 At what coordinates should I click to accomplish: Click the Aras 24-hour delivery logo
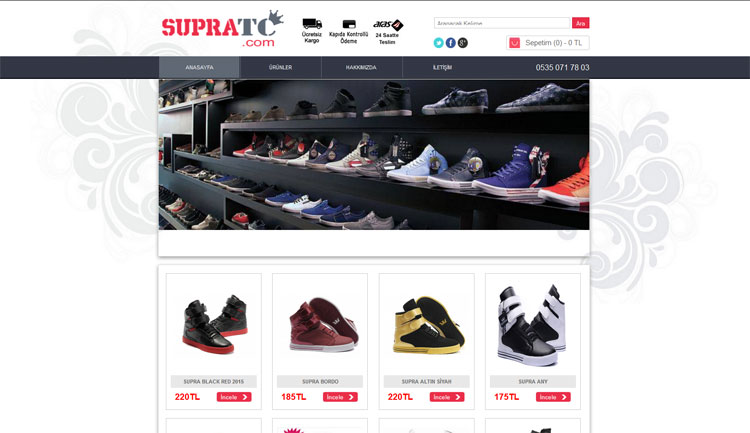(388, 25)
